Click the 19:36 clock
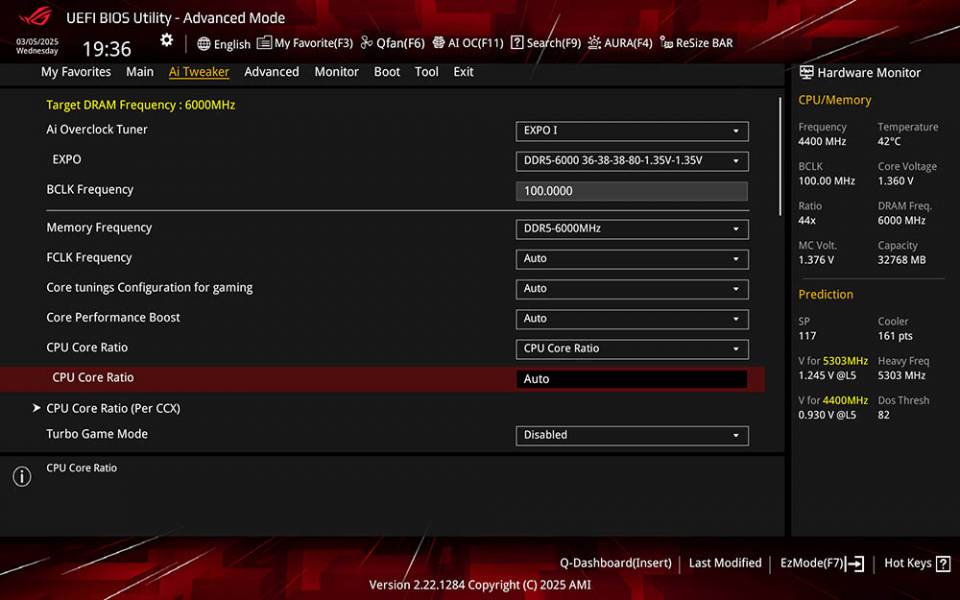 [x=107, y=49]
